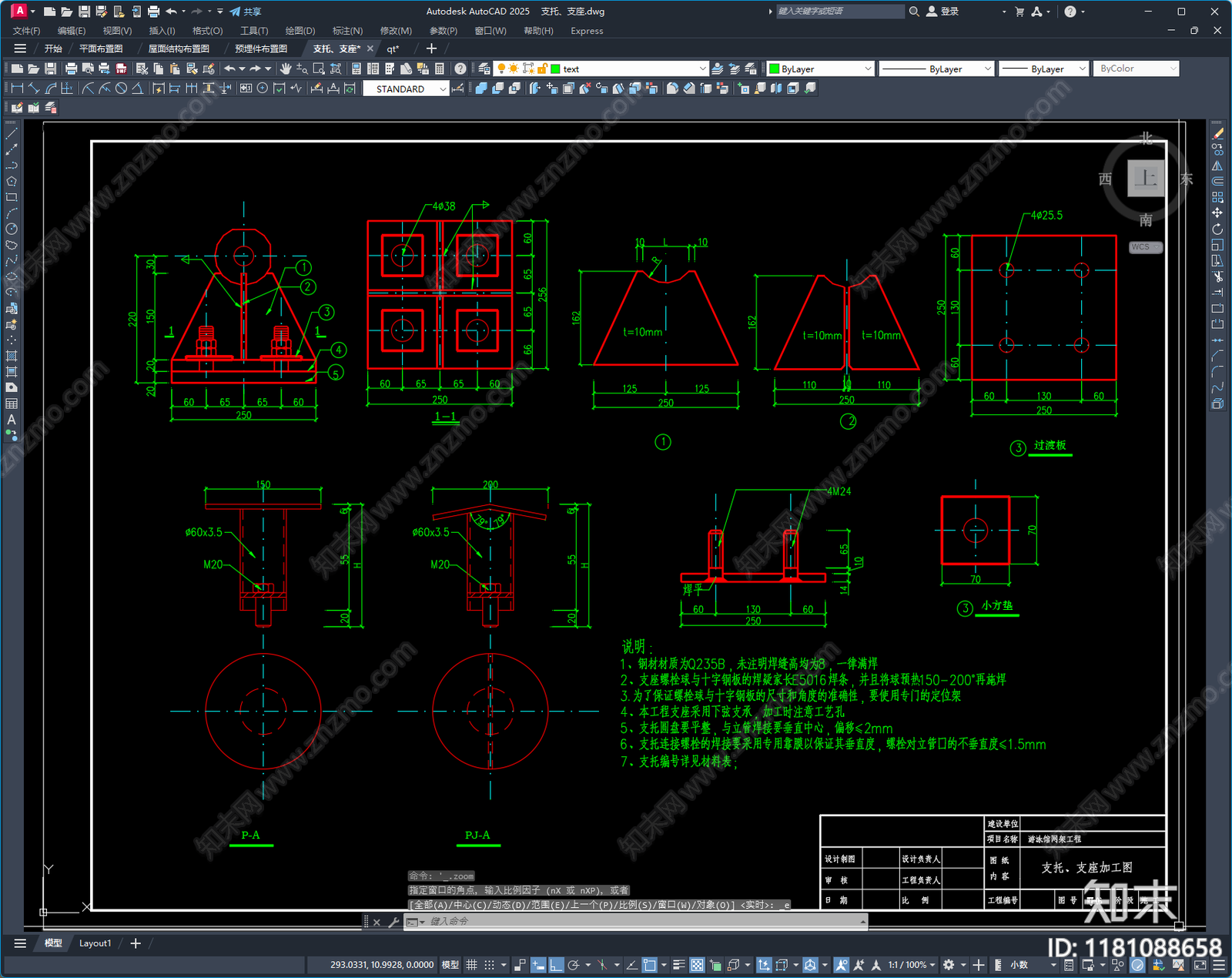Switch to the 平面布置图 drawing tab
Screen dimensions: 1232x978
(101, 49)
